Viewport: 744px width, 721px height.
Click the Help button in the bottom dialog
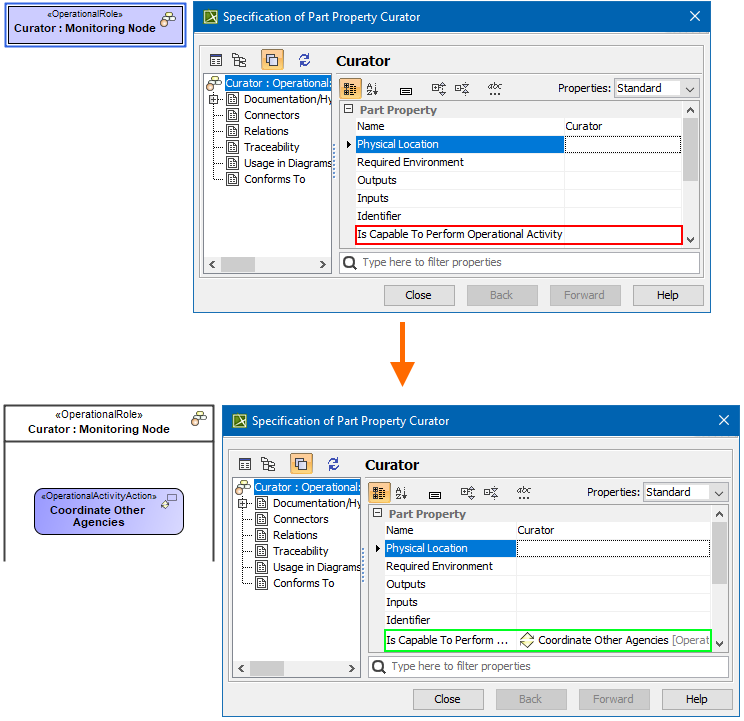696,699
